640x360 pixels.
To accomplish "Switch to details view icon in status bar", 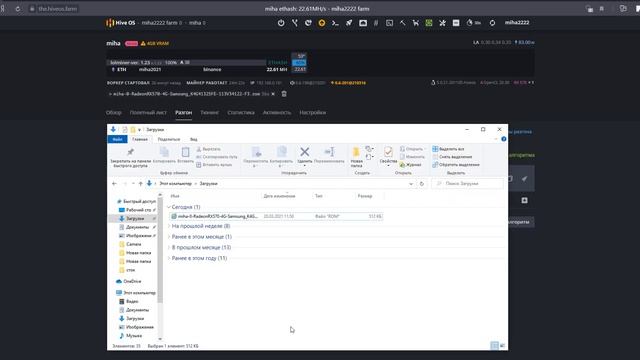I will tap(494, 346).
